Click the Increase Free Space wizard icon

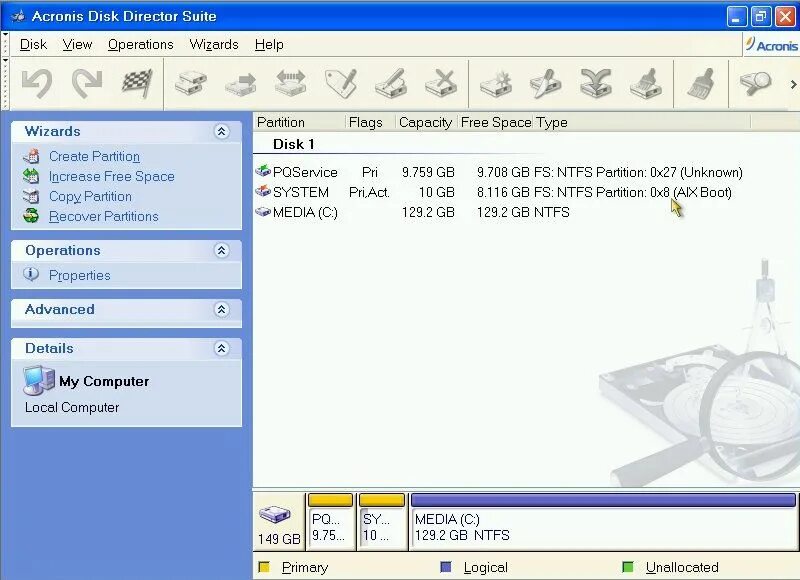pyautogui.click(x=31, y=176)
